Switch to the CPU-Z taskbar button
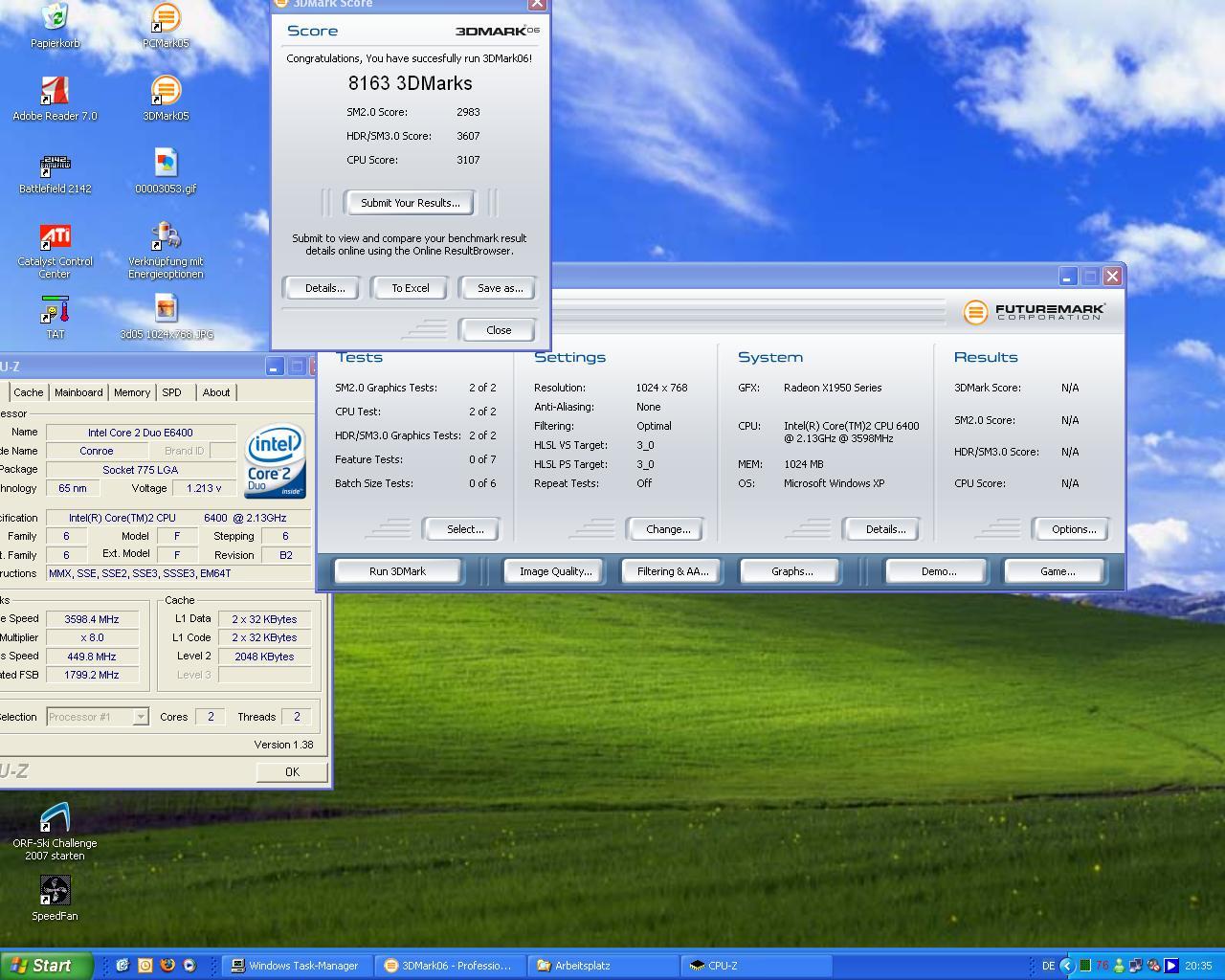 (x=756, y=966)
